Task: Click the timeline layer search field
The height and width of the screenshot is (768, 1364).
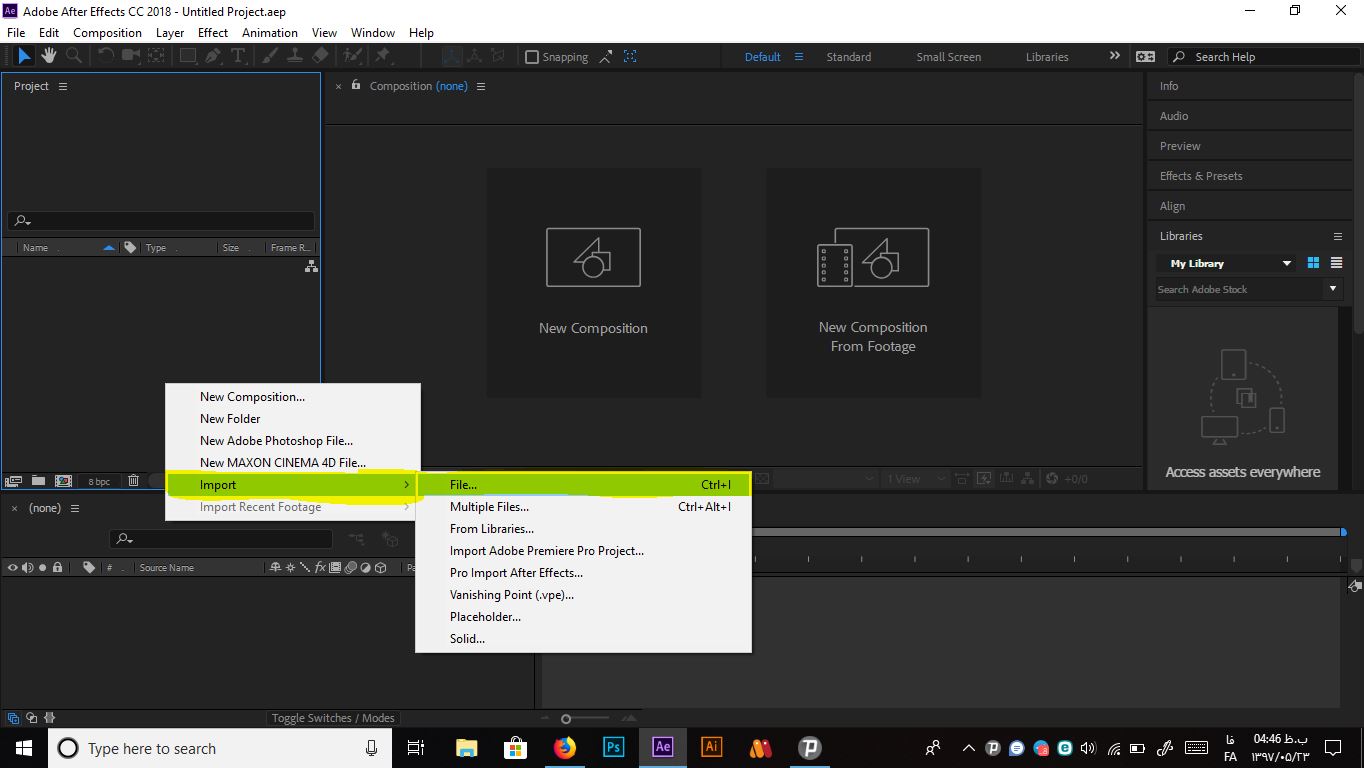Action: pos(221,539)
